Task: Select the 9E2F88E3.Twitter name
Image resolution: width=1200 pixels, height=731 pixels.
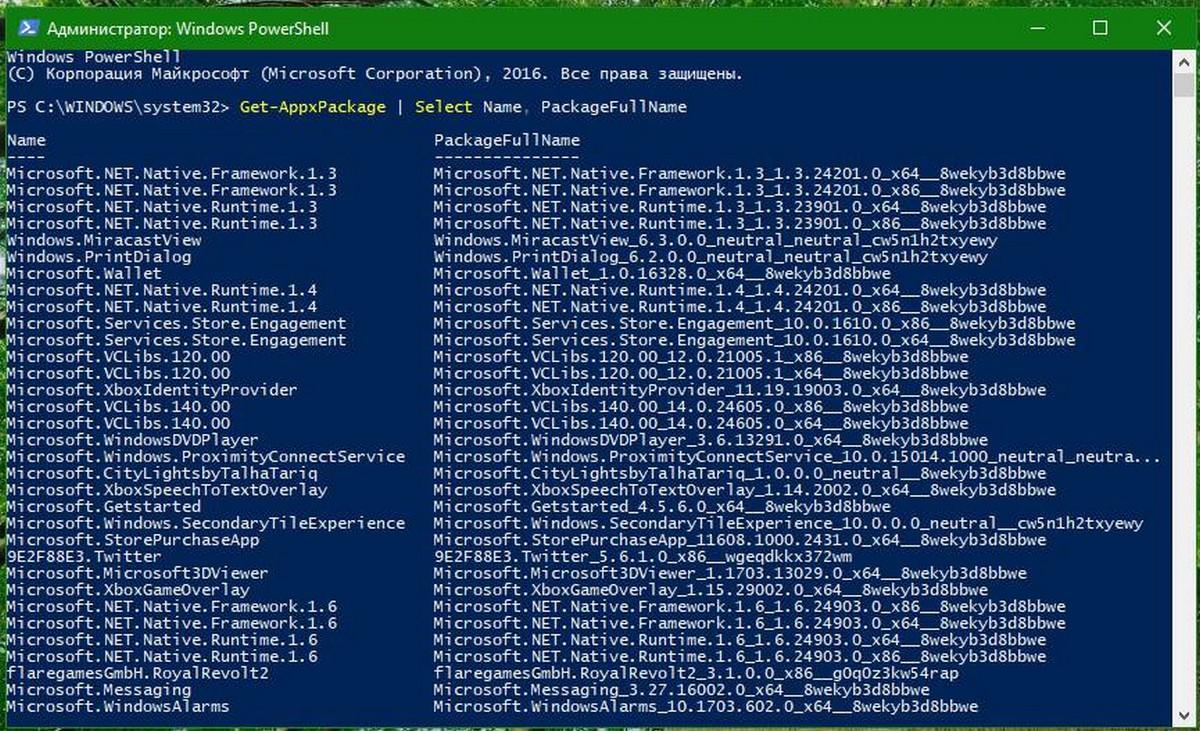Action: 84,557
